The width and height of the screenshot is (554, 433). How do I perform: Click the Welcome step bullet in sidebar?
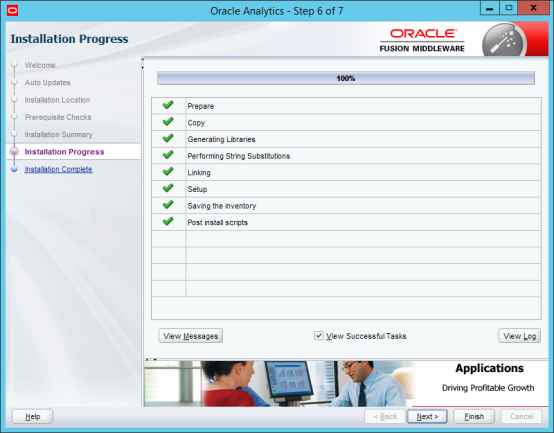(x=14, y=65)
